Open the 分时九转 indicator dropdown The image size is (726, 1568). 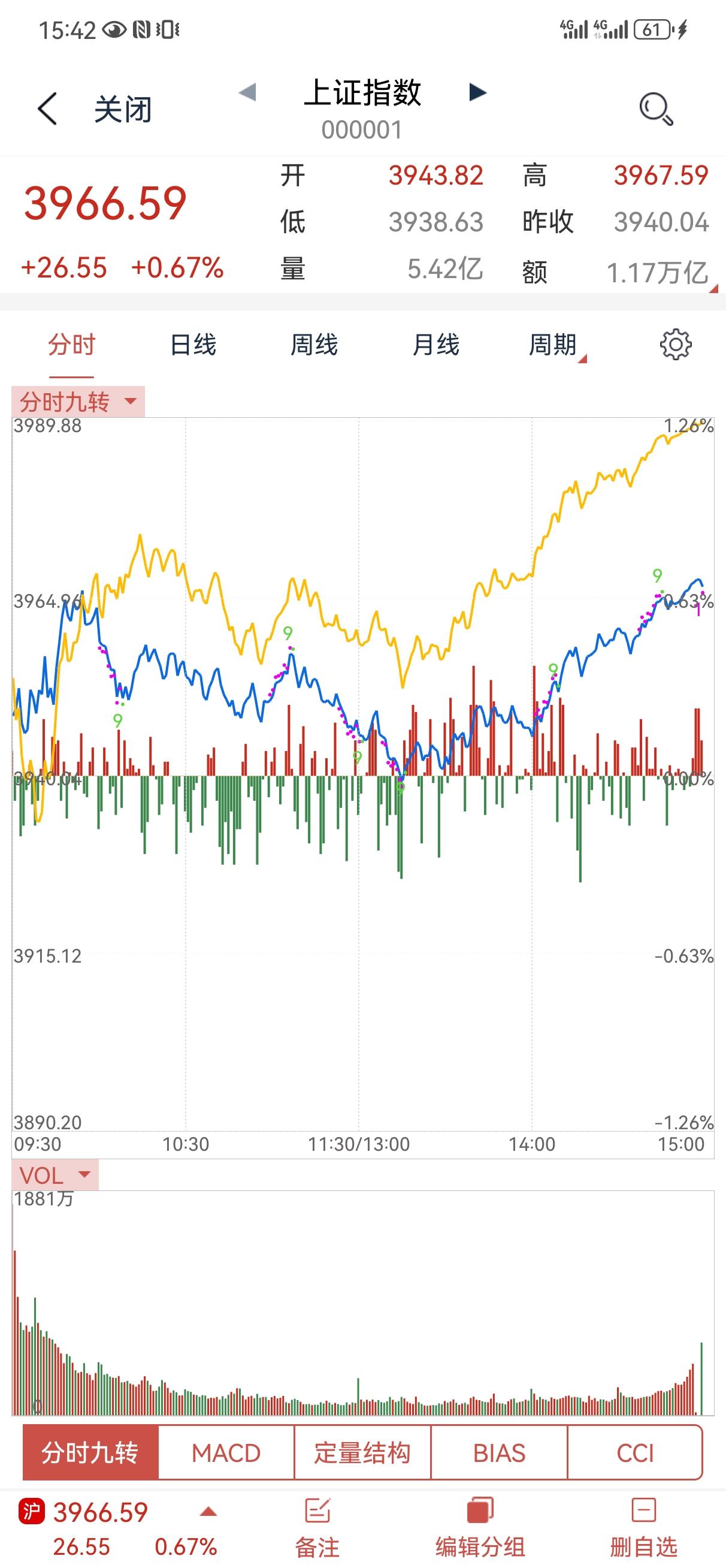[x=78, y=402]
